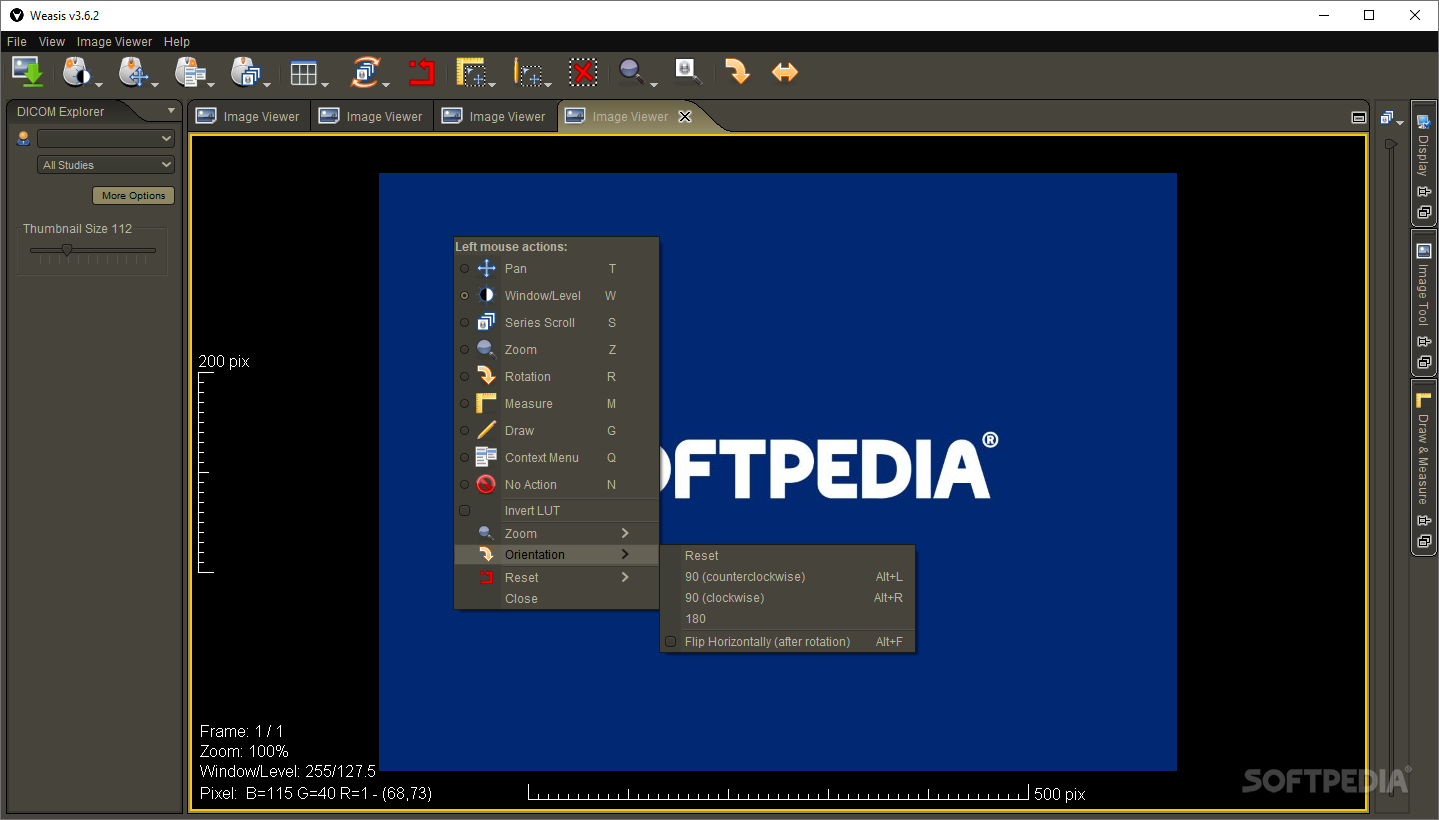The height and width of the screenshot is (820, 1439).
Task: Switch to the first Image Viewer tab
Action: point(249,116)
